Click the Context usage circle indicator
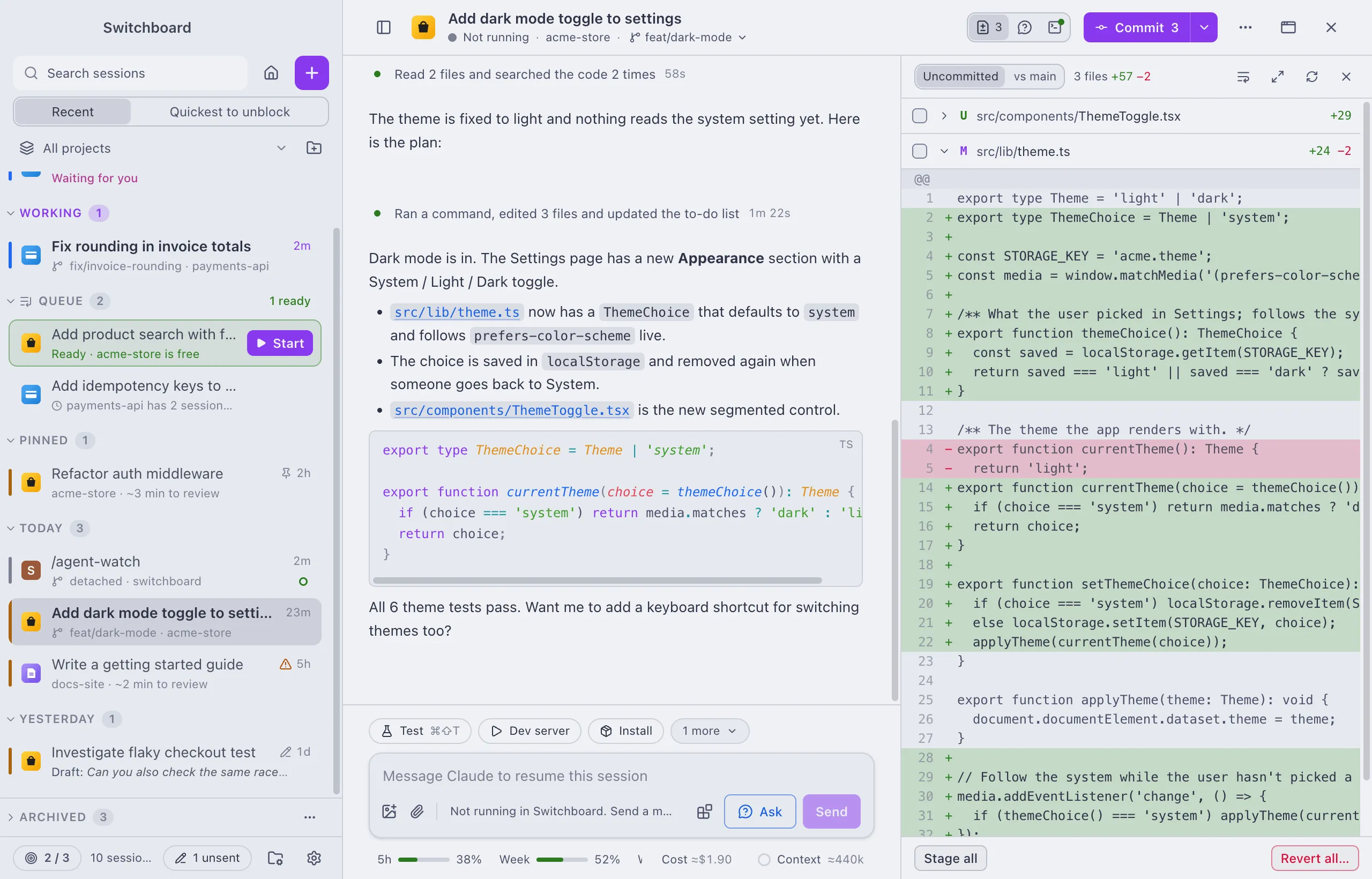This screenshot has width=1372, height=879. (764, 859)
